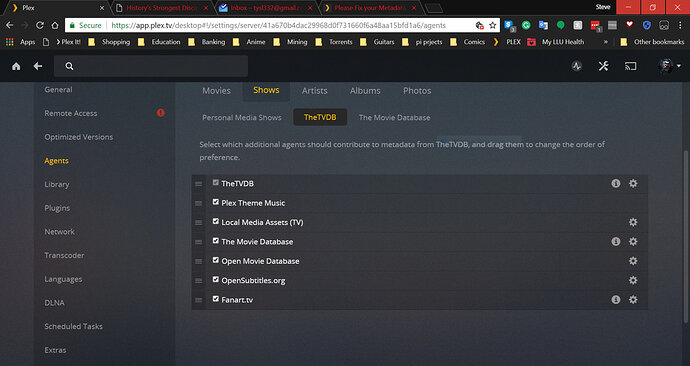Show Fanart.tv info icon
The width and height of the screenshot is (690, 366).
(x=616, y=300)
